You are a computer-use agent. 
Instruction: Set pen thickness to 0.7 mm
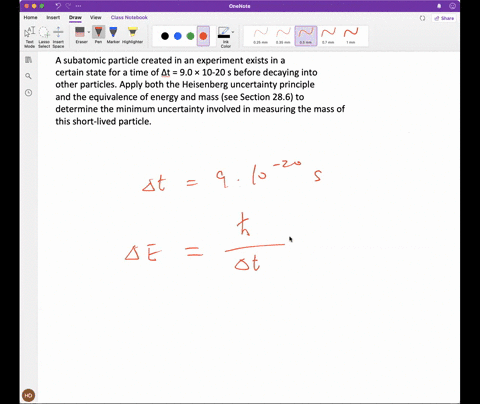pyautogui.click(x=328, y=36)
